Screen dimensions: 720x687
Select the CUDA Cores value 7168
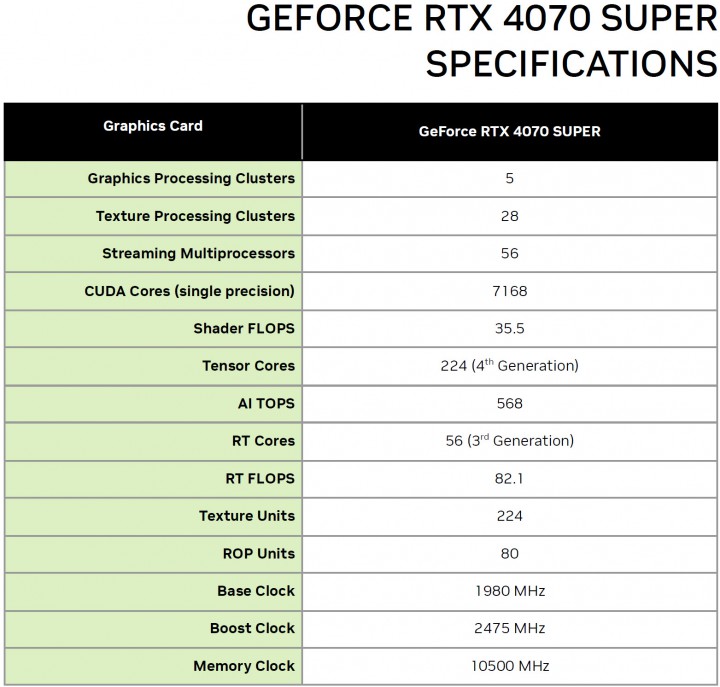[509, 291]
